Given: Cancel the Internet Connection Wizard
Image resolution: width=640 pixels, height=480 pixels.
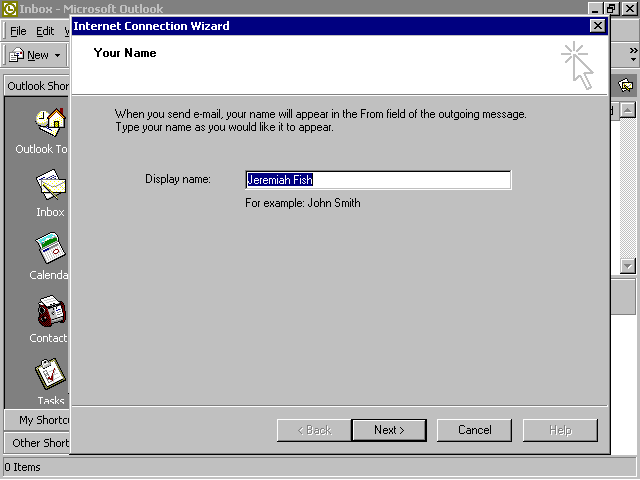Looking at the screenshot, I should 474,430.
